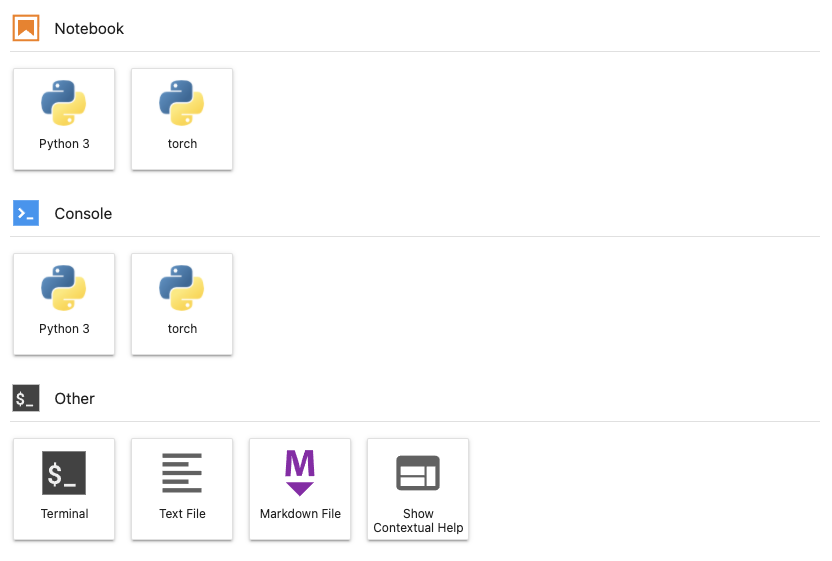Open a Python 3 console
832x561 pixels.
[64, 304]
